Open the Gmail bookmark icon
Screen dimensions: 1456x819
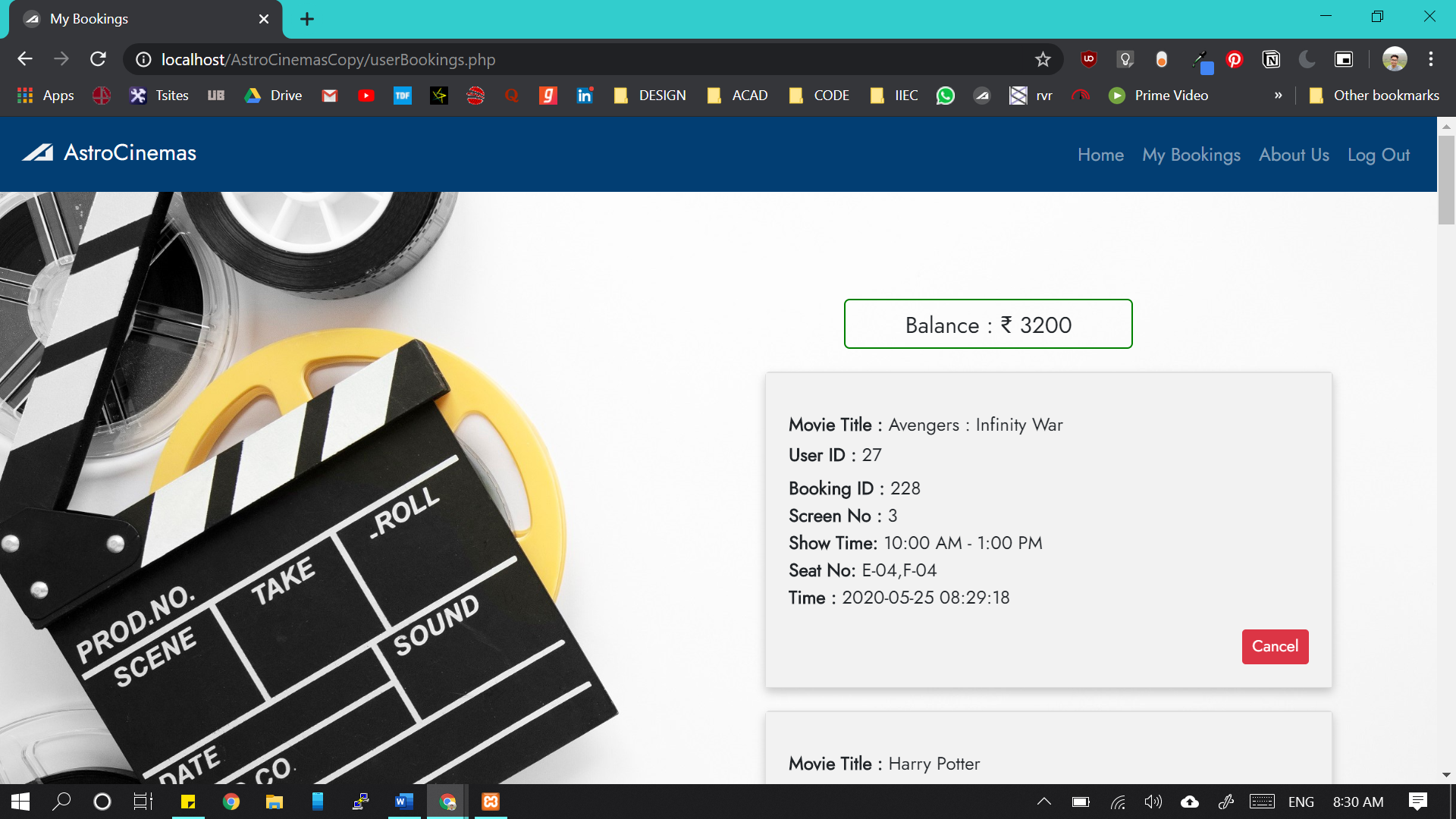pyautogui.click(x=329, y=96)
